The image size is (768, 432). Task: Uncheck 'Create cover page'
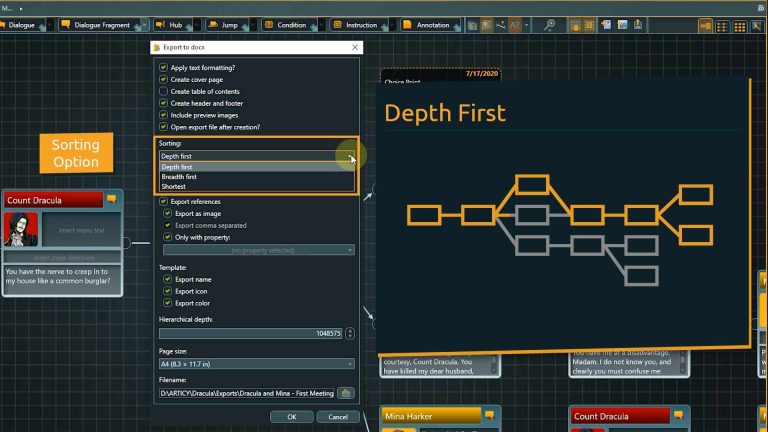pos(163,79)
